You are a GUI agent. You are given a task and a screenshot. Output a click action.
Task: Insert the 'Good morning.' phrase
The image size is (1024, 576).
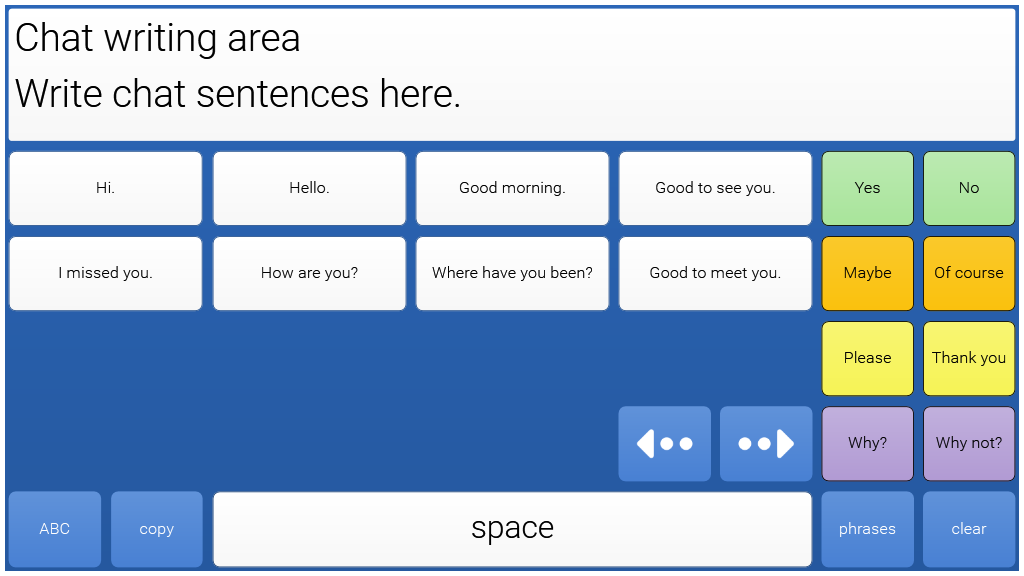512,188
